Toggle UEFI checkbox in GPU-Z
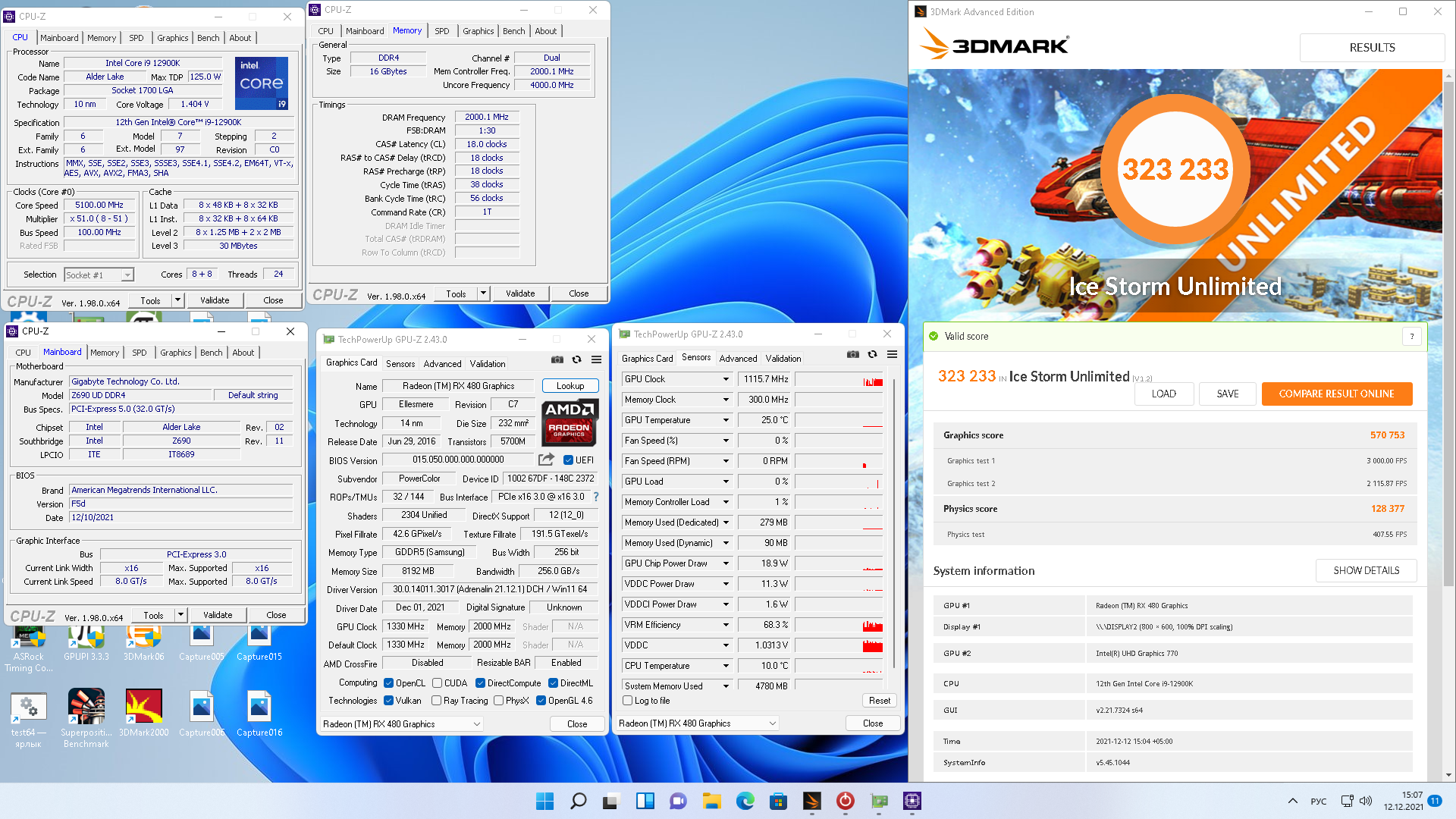This screenshot has width=1456, height=819. [x=568, y=460]
